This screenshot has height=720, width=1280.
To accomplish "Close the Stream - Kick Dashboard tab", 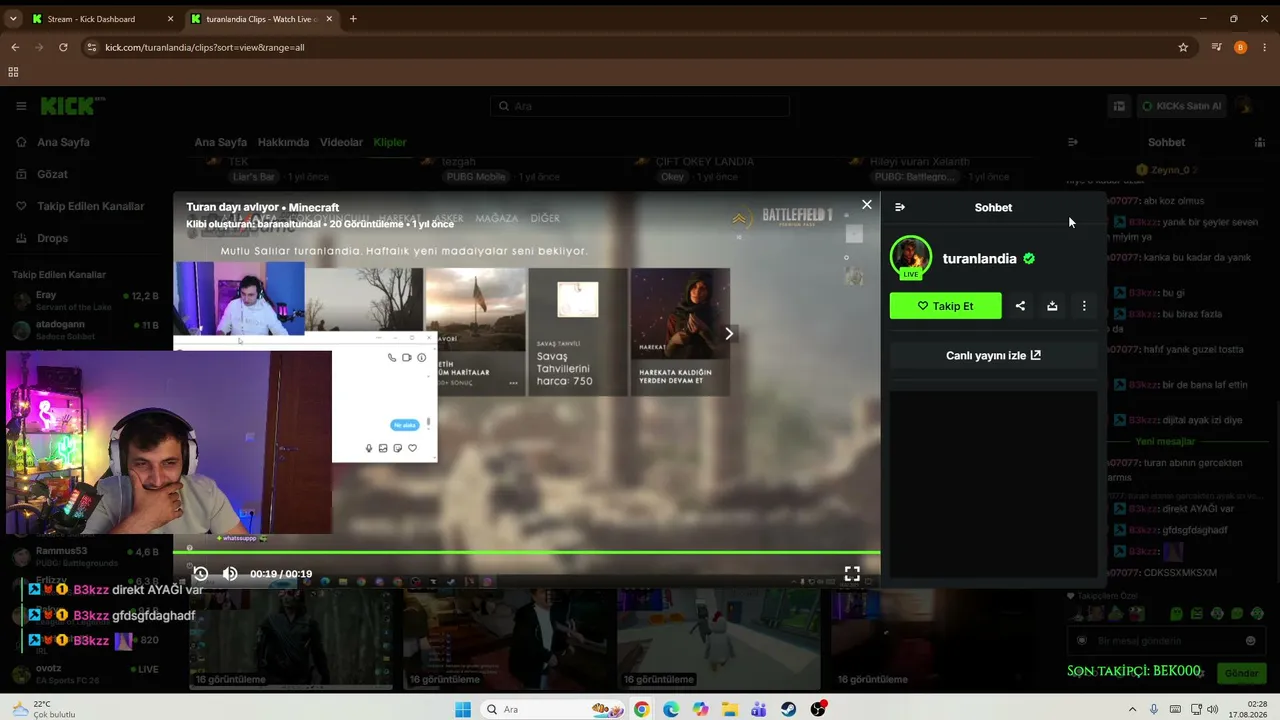I will tap(170, 19).
